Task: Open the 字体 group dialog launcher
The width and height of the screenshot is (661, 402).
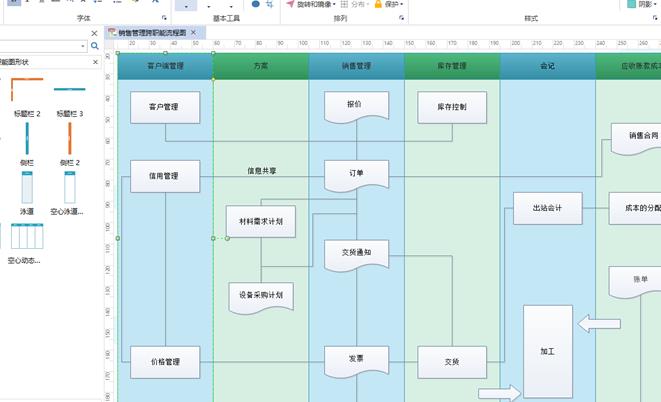Action: pyautogui.click(x=164, y=18)
